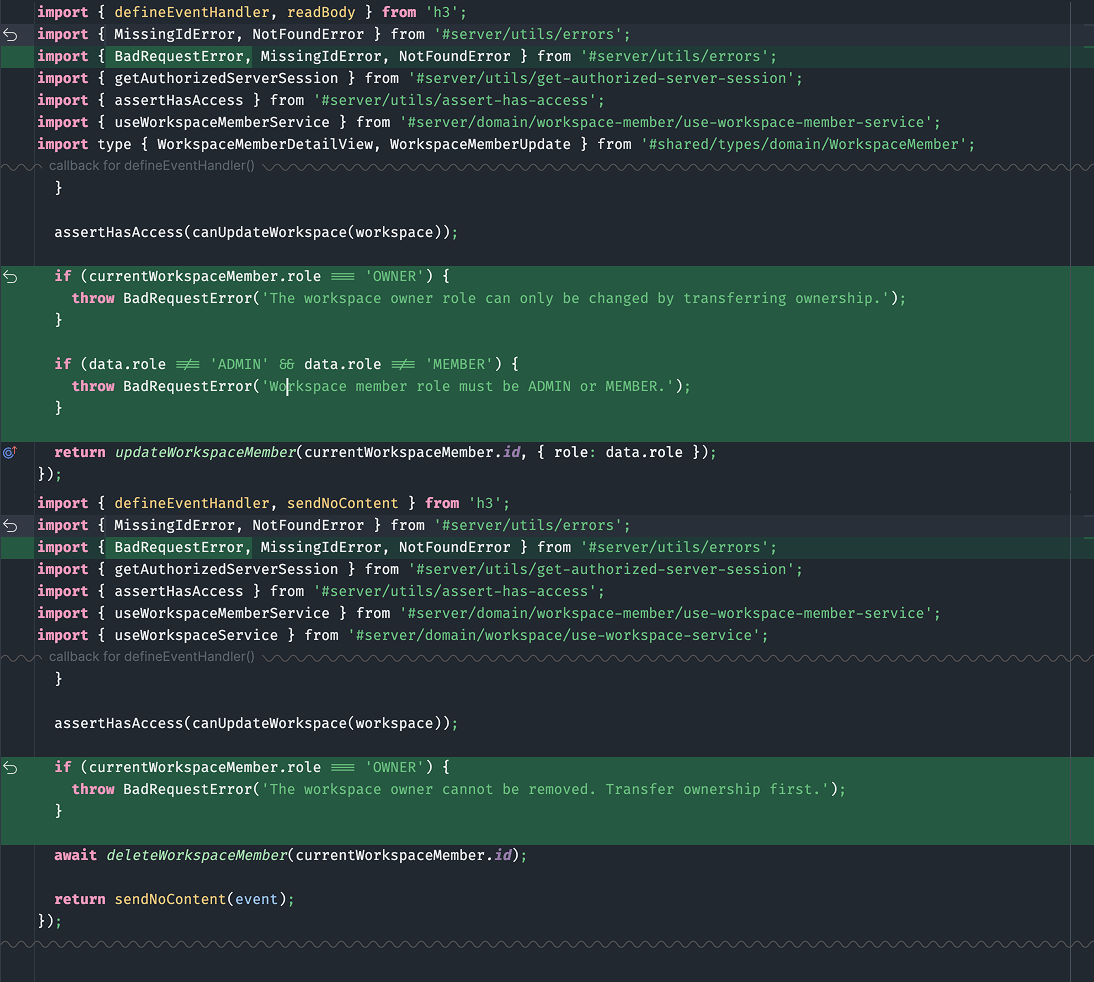Click the 'ADMIN' string in role check
The image size is (1094, 982).
(239, 364)
